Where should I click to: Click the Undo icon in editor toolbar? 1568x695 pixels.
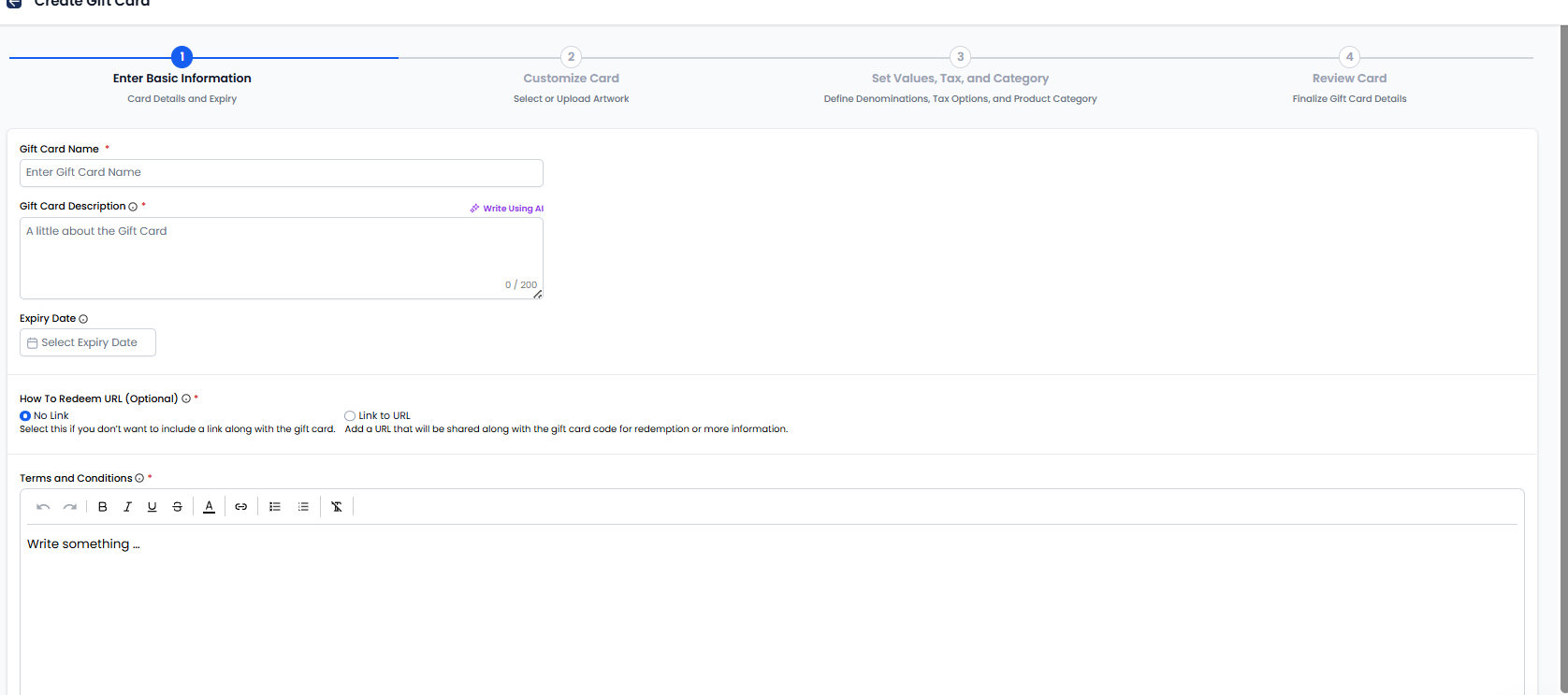coord(43,507)
